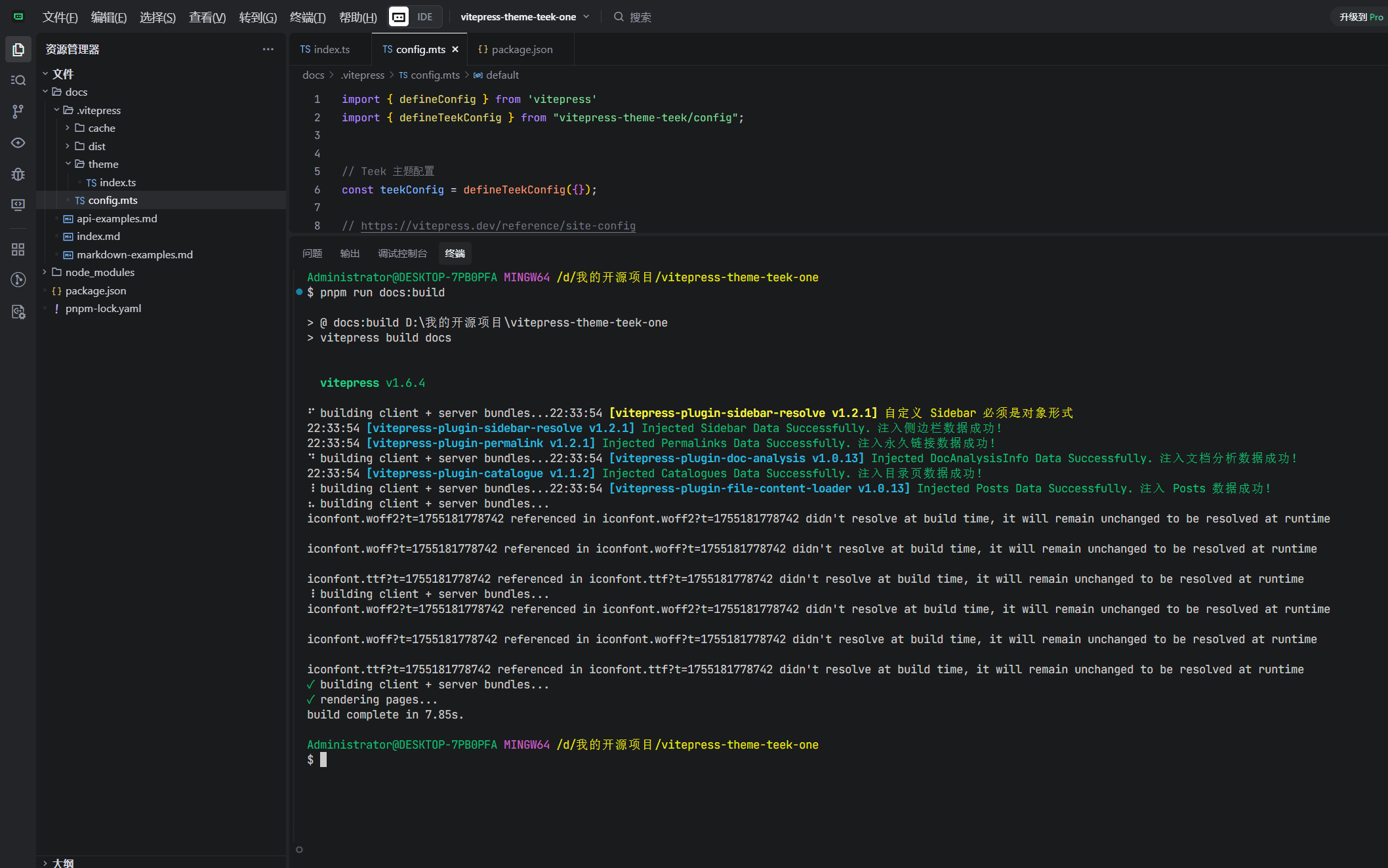Open the 终端(T) menu
The width and height of the screenshot is (1388, 868).
pos(308,17)
